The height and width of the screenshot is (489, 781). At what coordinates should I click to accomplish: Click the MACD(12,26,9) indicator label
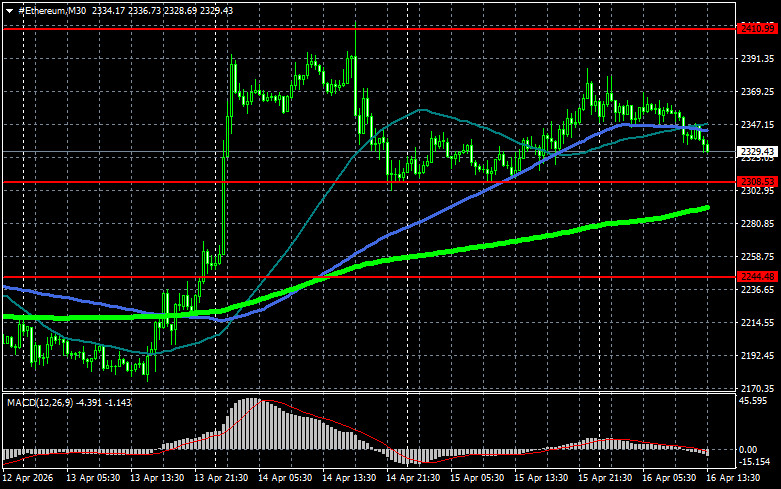pyautogui.click(x=40, y=402)
